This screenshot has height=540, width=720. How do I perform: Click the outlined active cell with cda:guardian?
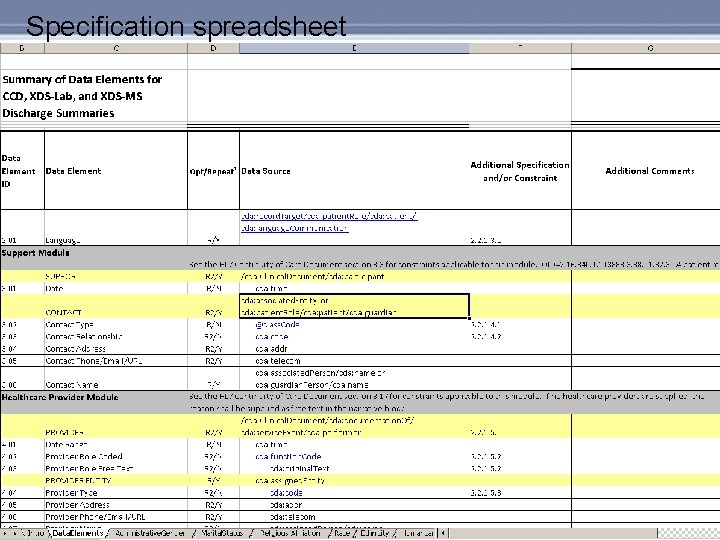[354, 306]
